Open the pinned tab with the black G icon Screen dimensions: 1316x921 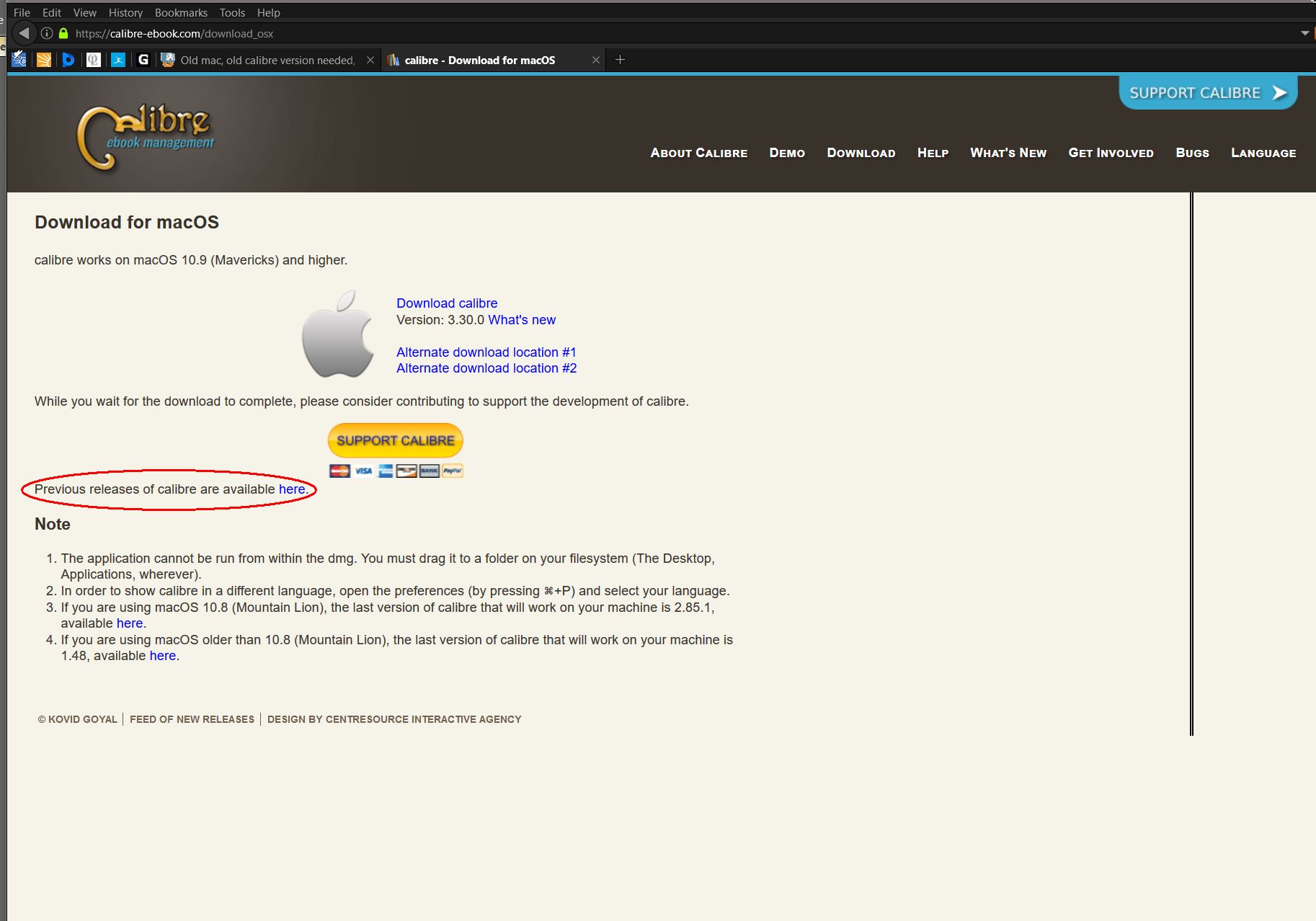tap(143, 60)
